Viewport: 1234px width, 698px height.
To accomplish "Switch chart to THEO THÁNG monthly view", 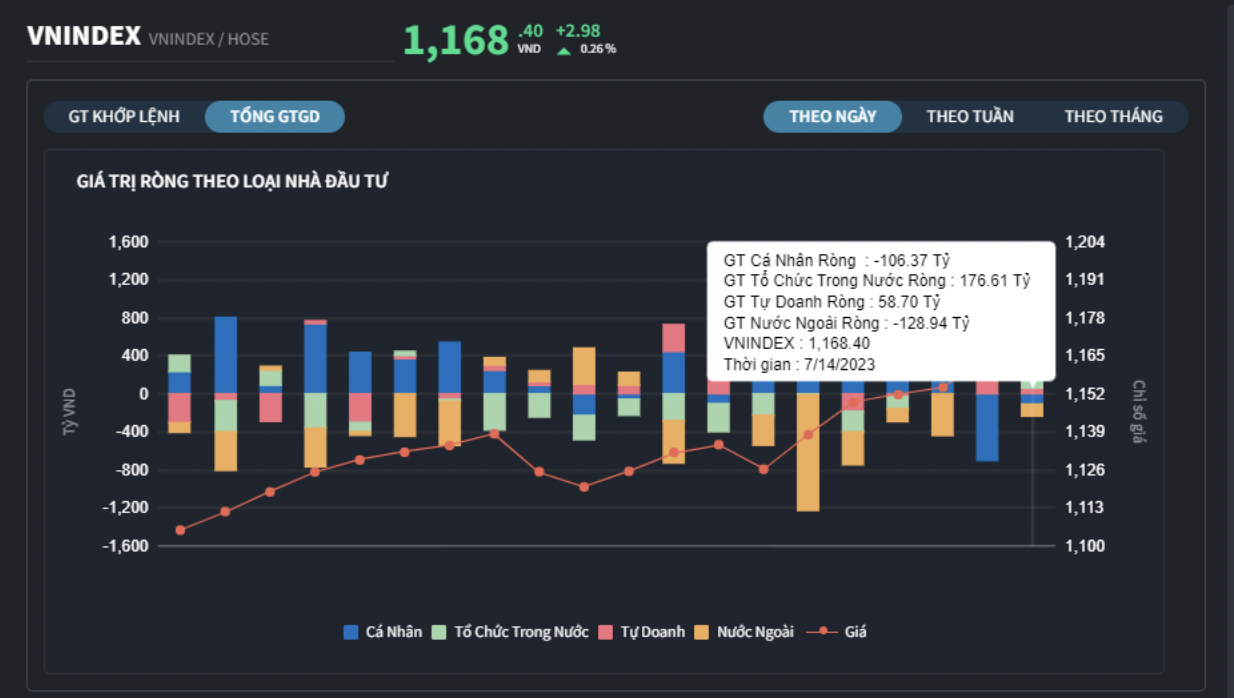I will tap(1113, 117).
